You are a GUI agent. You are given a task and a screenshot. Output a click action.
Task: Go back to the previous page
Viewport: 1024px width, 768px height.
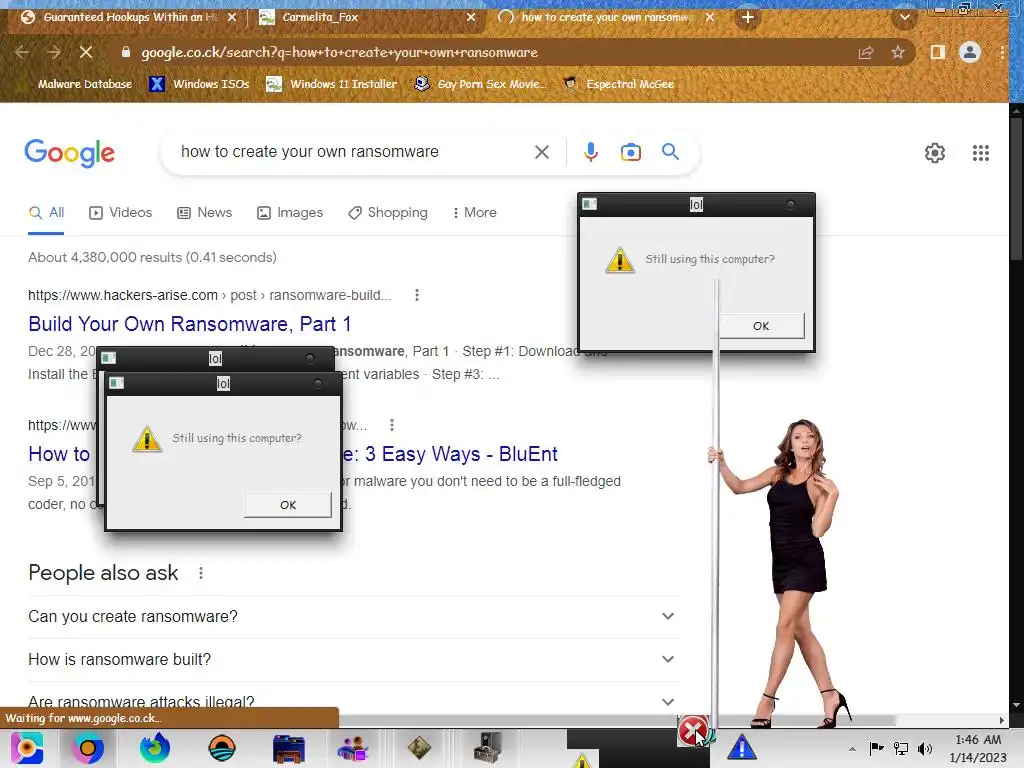coord(22,52)
